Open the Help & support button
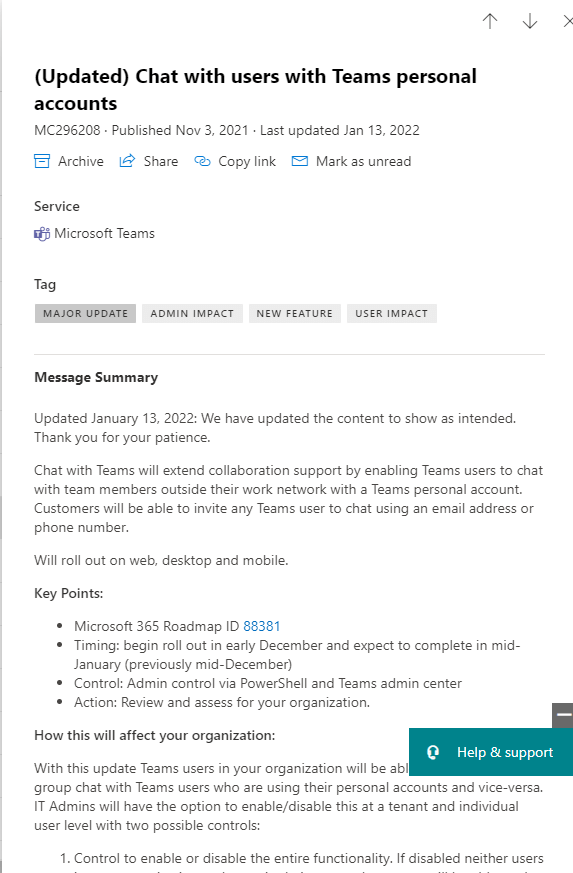 click(x=491, y=752)
